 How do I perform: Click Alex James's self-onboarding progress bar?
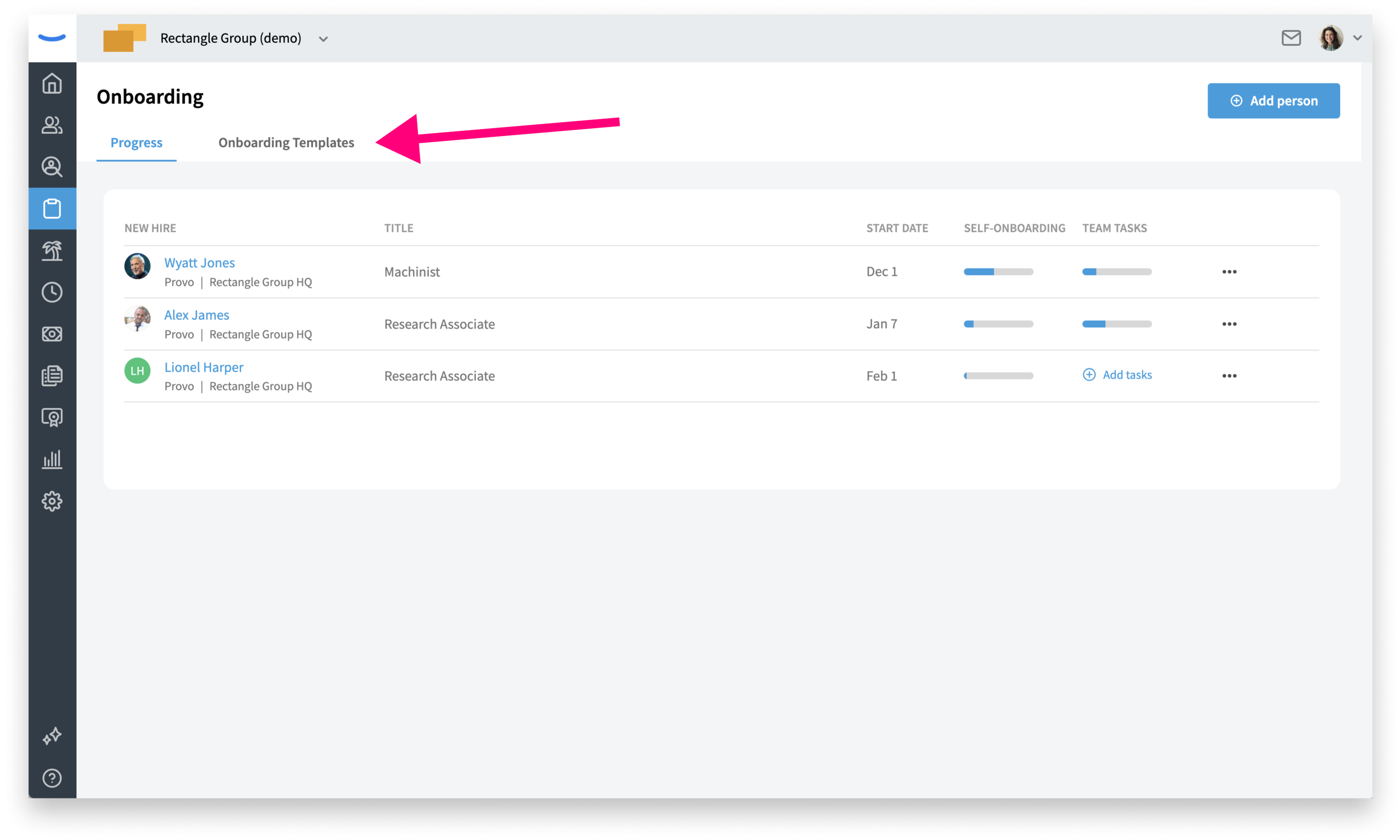(998, 324)
